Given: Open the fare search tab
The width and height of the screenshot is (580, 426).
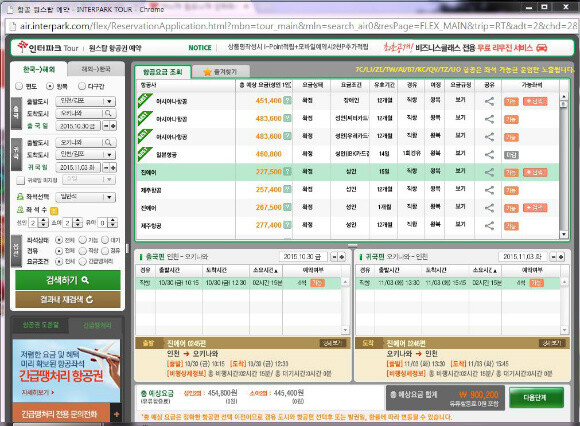Looking at the screenshot, I should click(162, 72).
